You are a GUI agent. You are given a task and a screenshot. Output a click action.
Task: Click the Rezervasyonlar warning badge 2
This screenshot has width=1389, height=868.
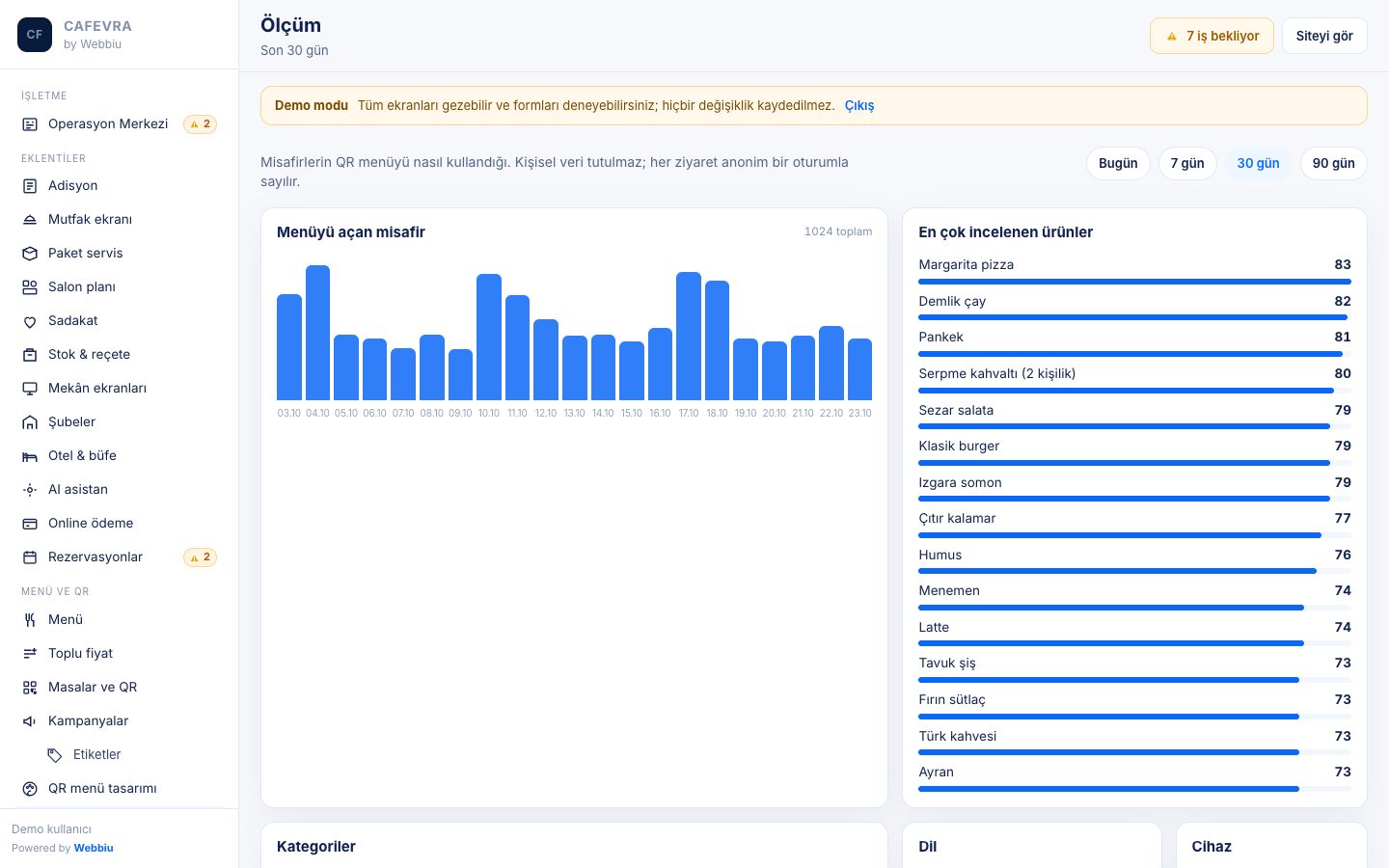point(200,557)
